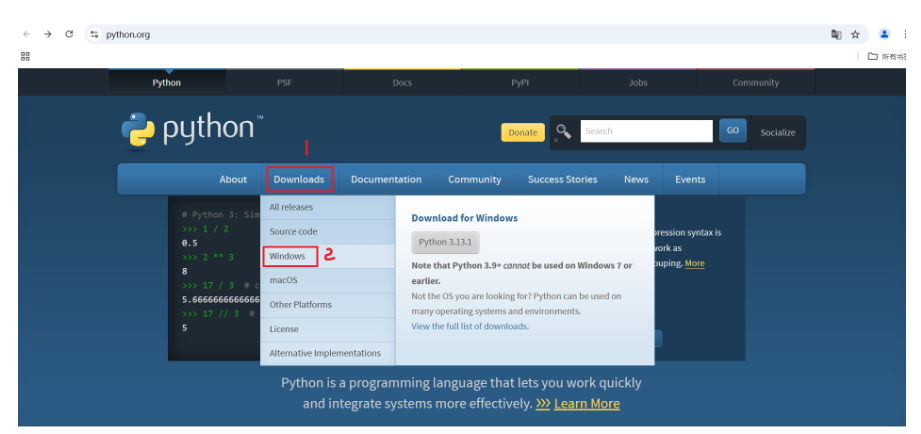This screenshot has width=921, height=434.
Task: Click the Python logo
Action: point(192,130)
